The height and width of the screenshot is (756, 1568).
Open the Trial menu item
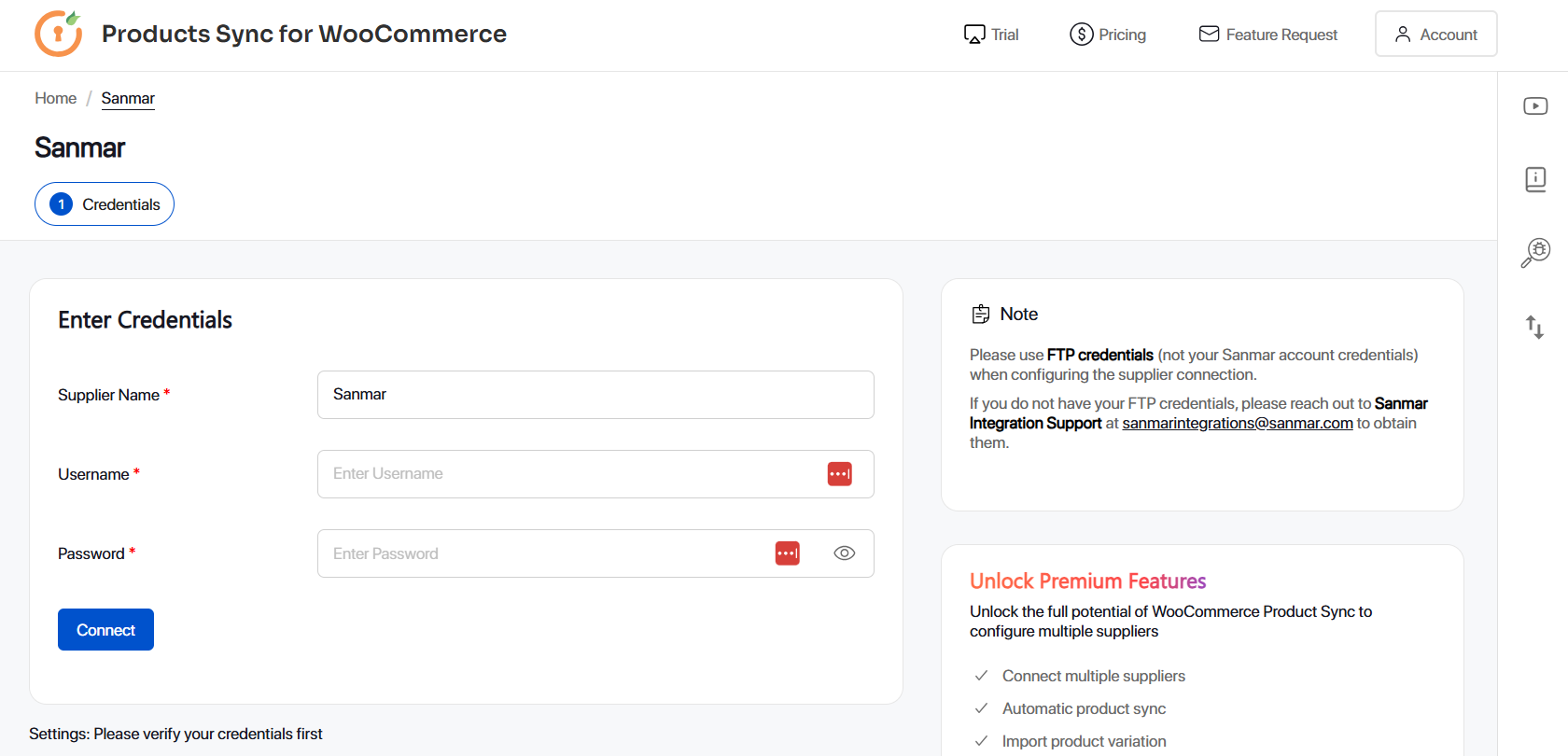point(991,35)
